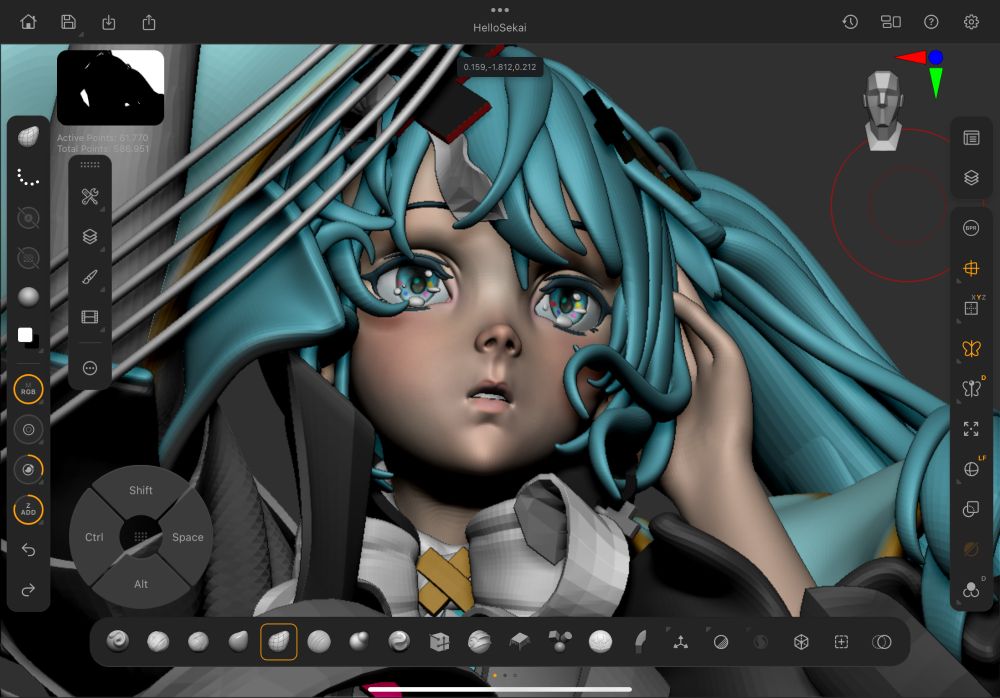This screenshot has width=1000, height=698.
Task: Save the HelloSekai project
Action: pyautogui.click(x=68, y=22)
